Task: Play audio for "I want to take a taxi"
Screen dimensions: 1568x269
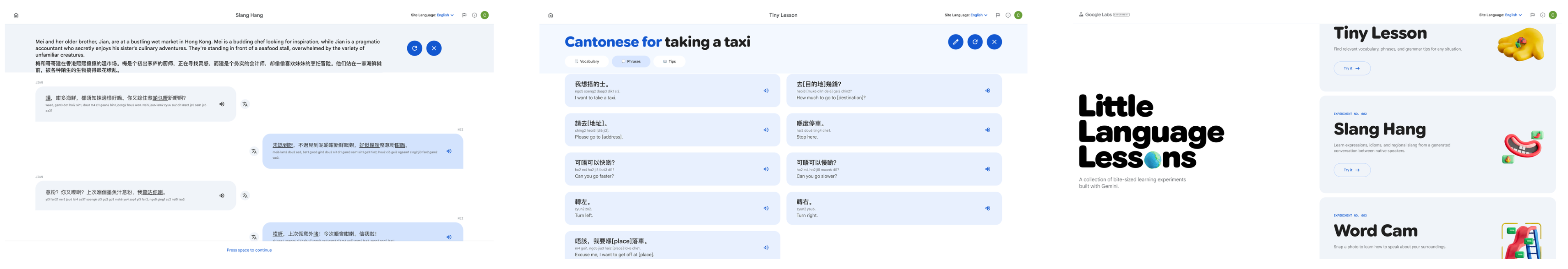Action: click(x=766, y=91)
